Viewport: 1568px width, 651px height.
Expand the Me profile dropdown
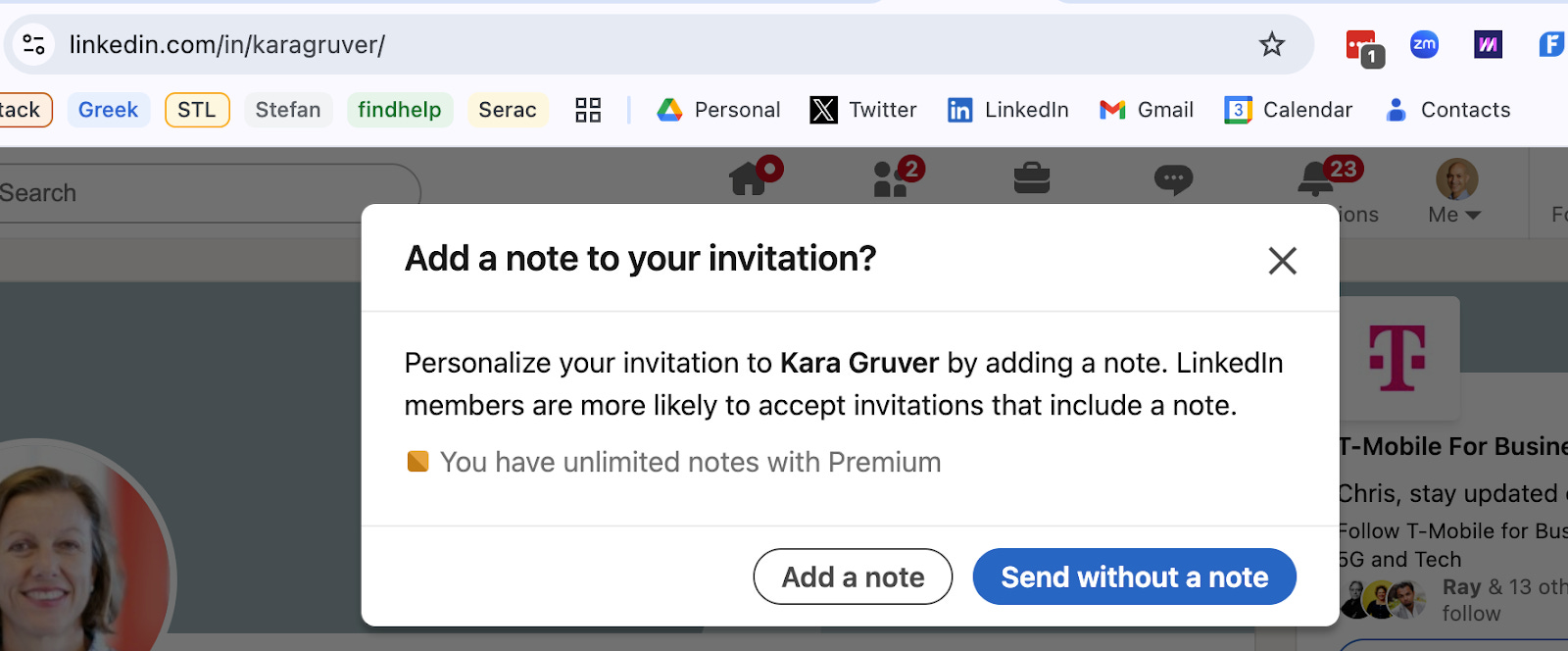tap(1455, 192)
